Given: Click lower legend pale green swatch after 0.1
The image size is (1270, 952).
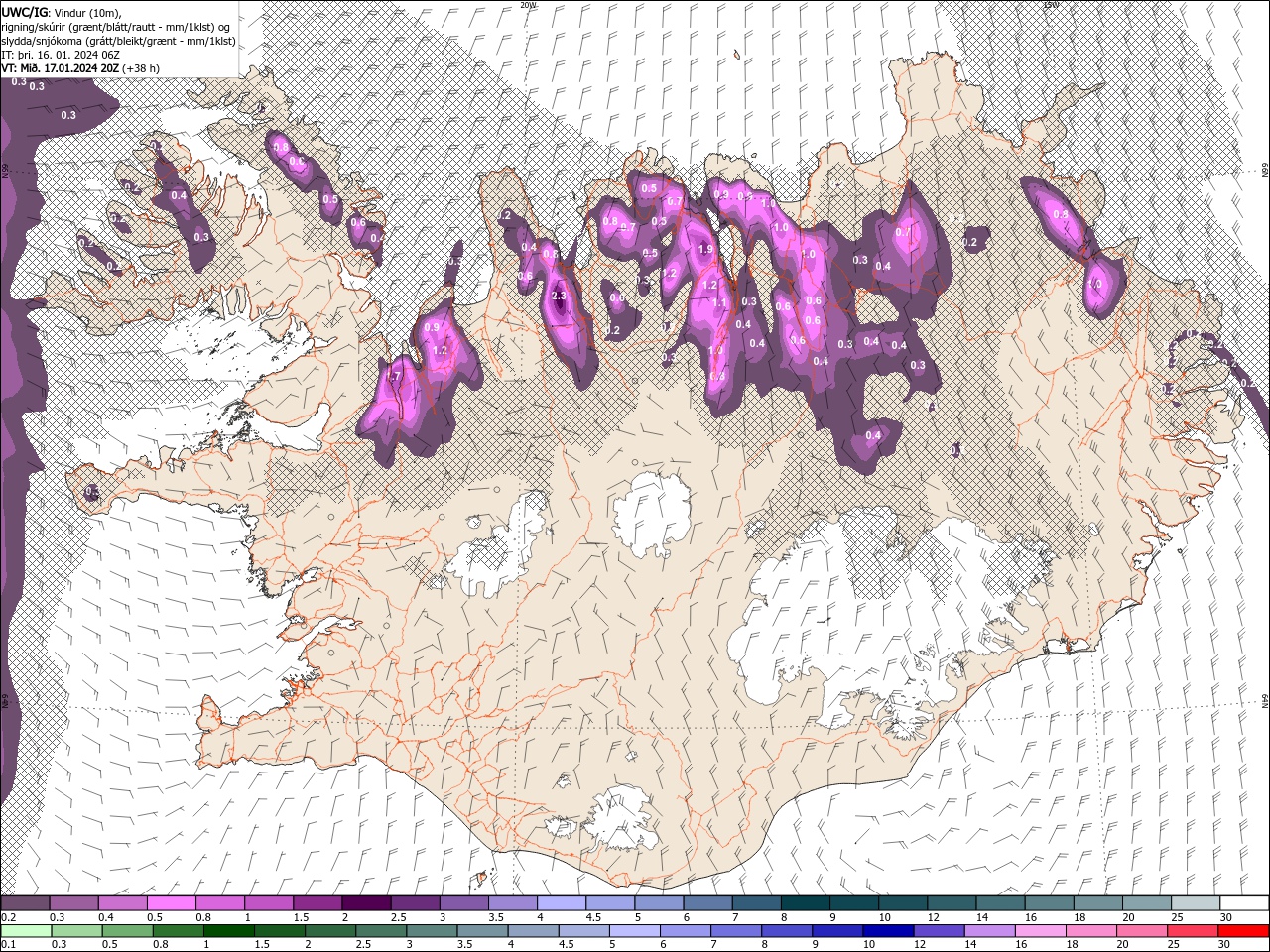Looking at the screenshot, I should tap(26, 931).
